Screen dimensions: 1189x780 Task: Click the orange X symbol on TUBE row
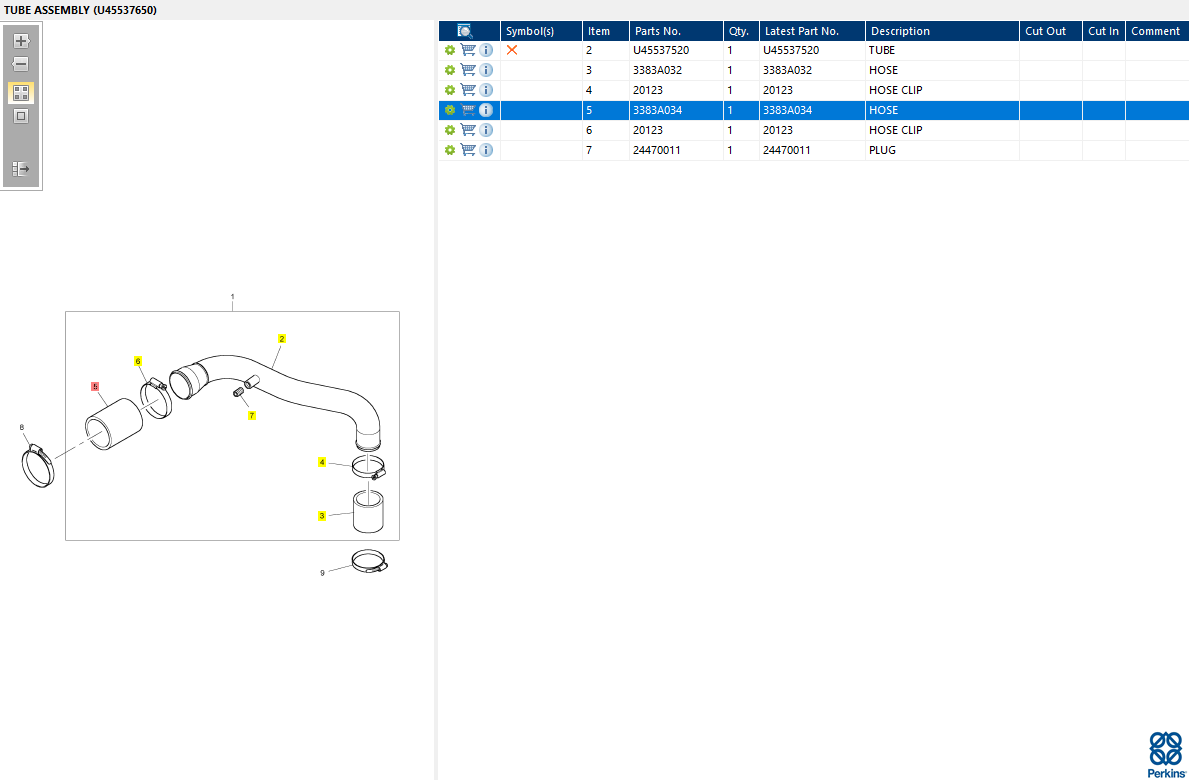pyautogui.click(x=512, y=50)
